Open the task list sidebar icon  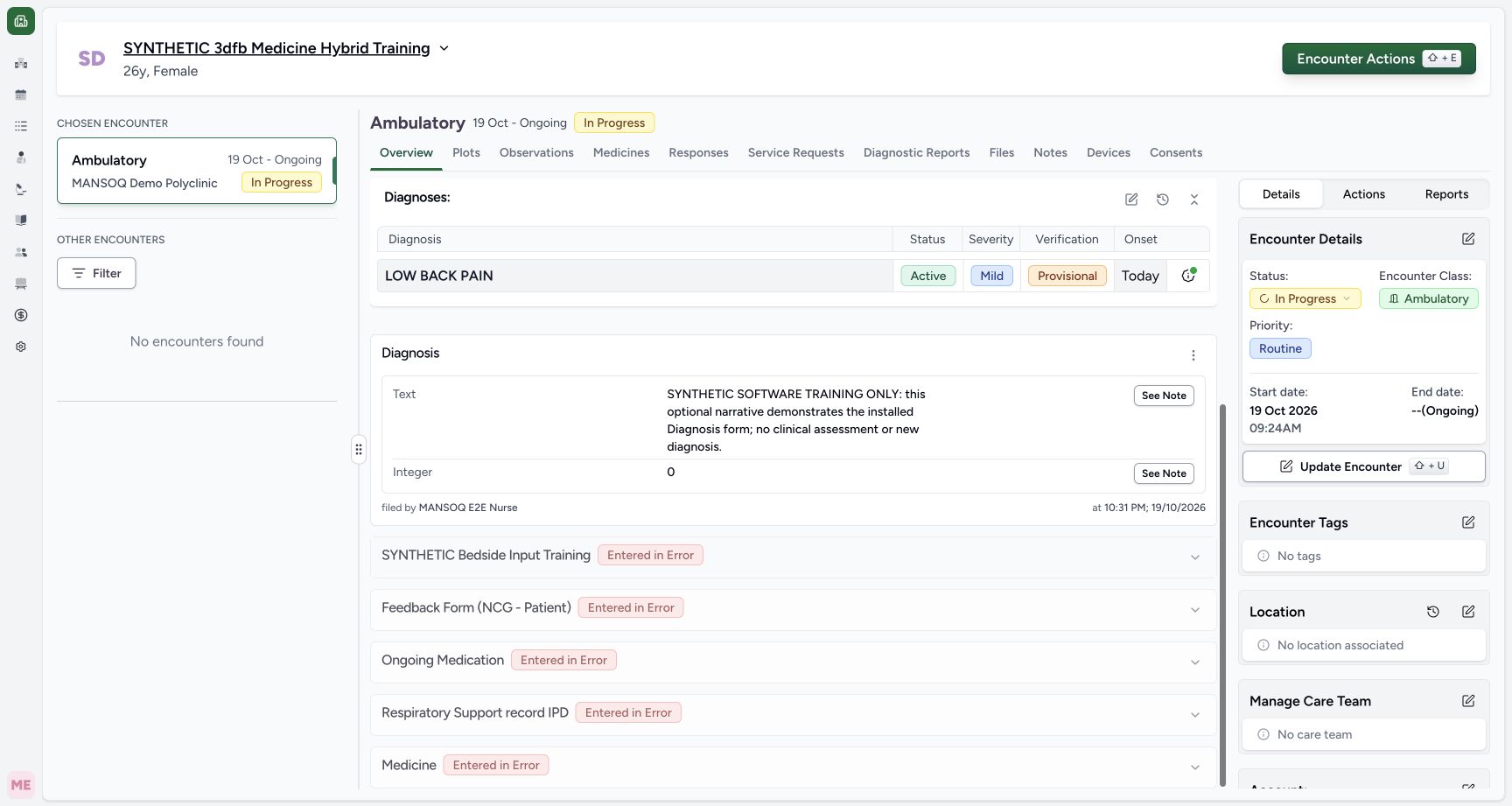21,126
